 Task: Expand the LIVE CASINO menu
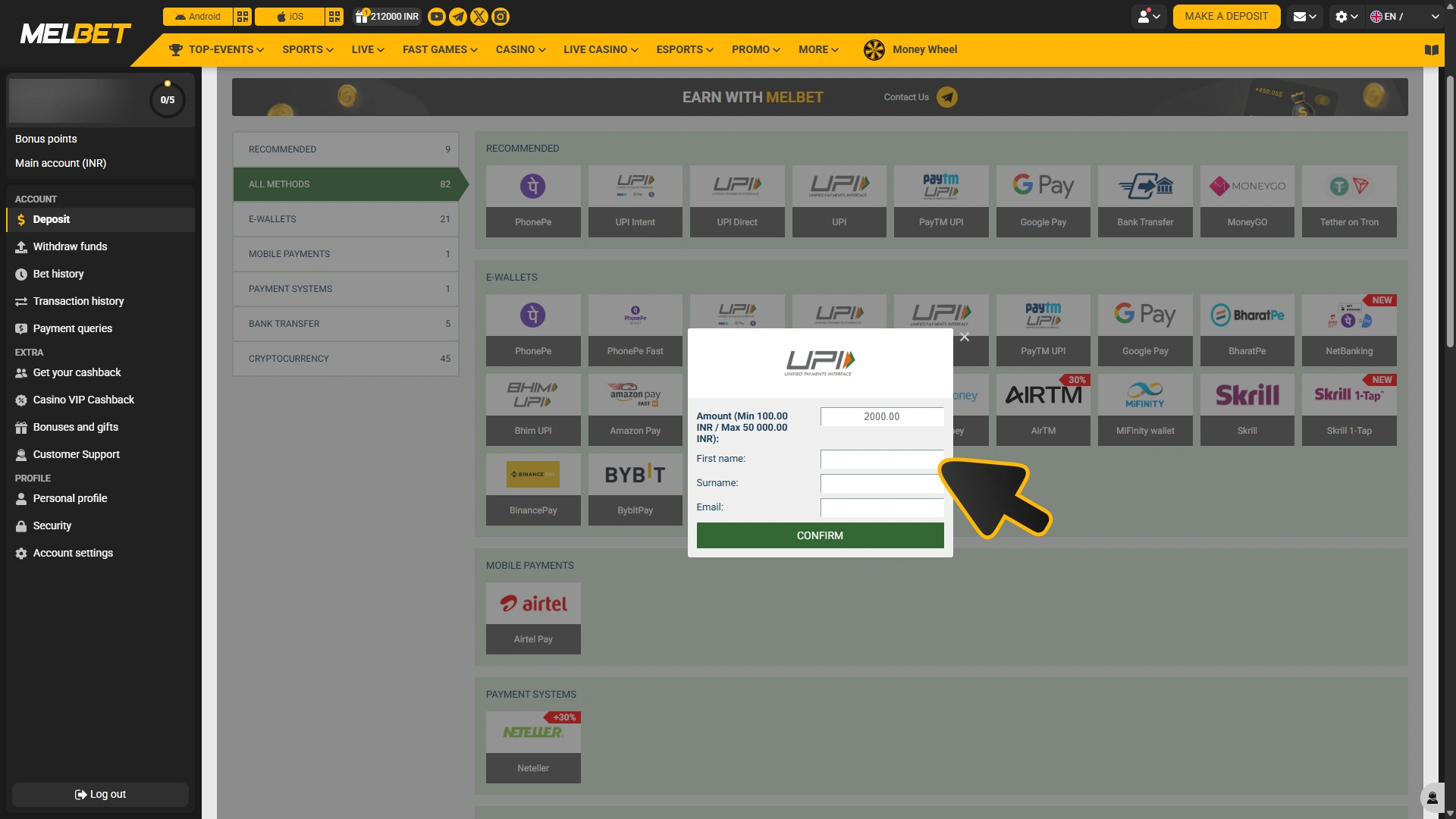click(601, 50)
